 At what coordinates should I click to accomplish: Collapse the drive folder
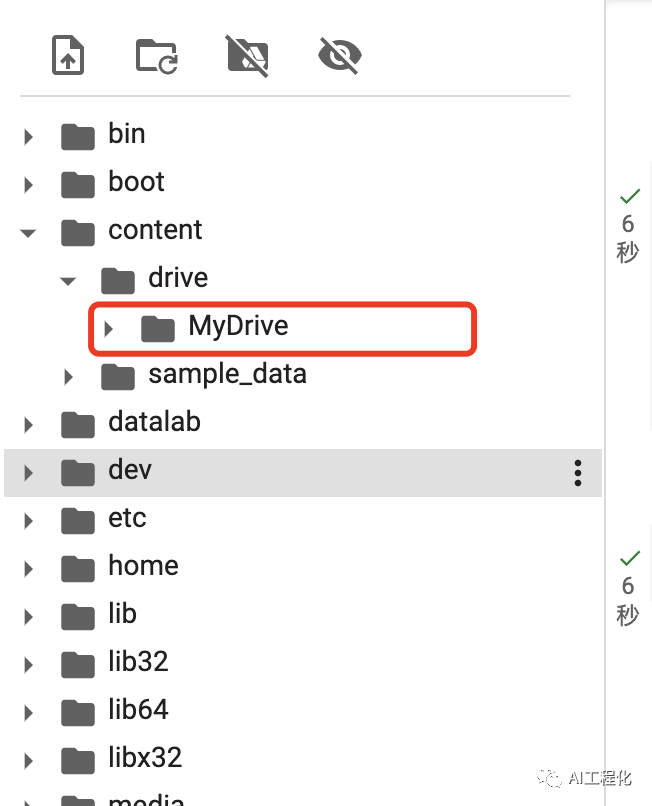[x=68, y=280]
